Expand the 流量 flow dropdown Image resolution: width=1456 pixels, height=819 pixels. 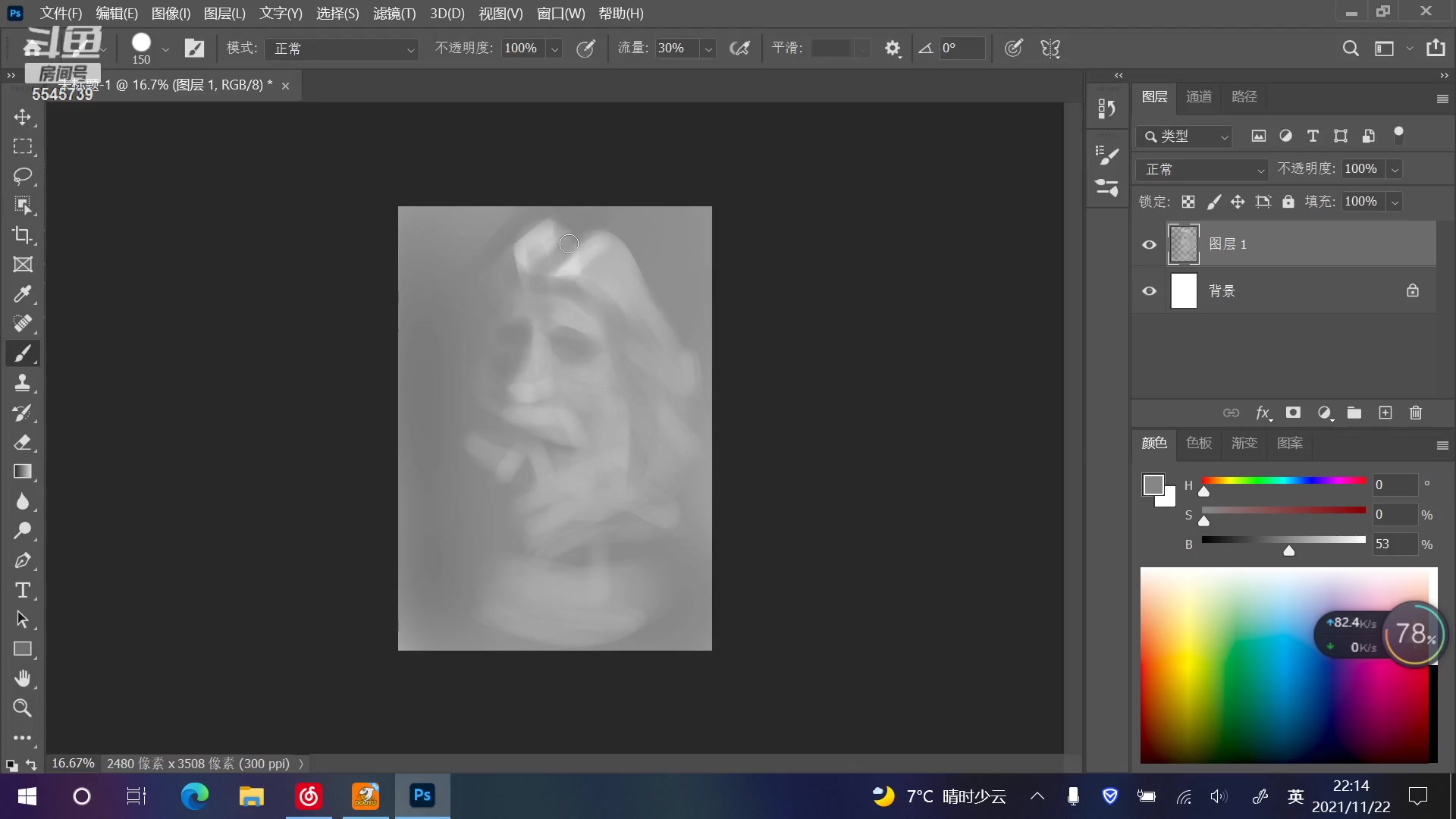(x=708, y=49)
